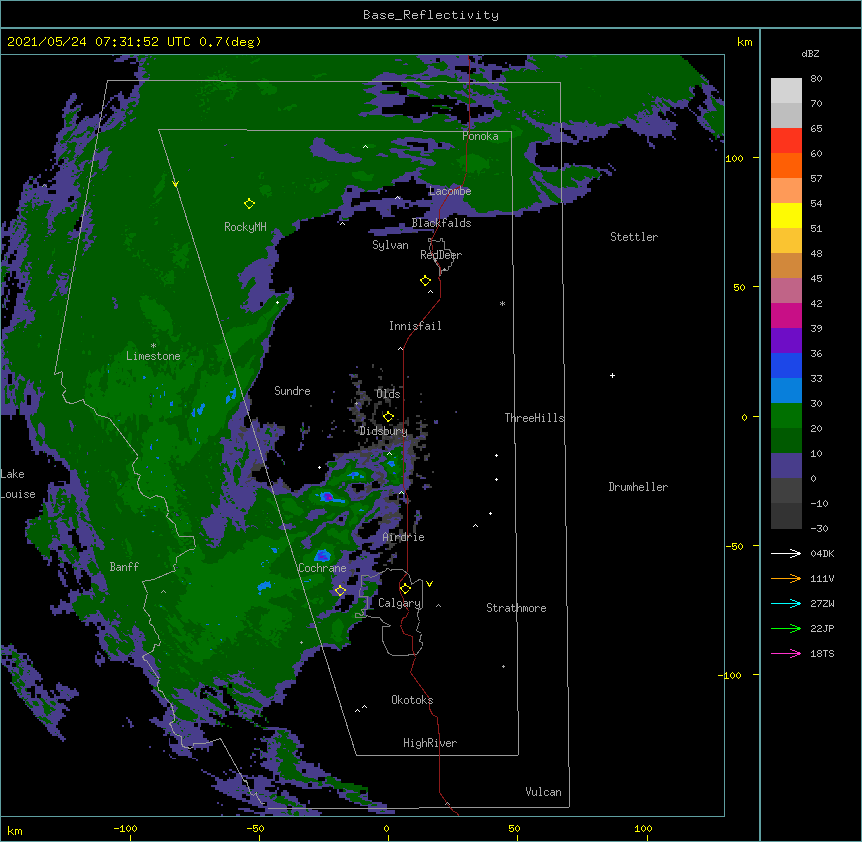Pick the light gray 80 dBZ swatch
This screenshot has height=842, width=862.
(786, 91)
